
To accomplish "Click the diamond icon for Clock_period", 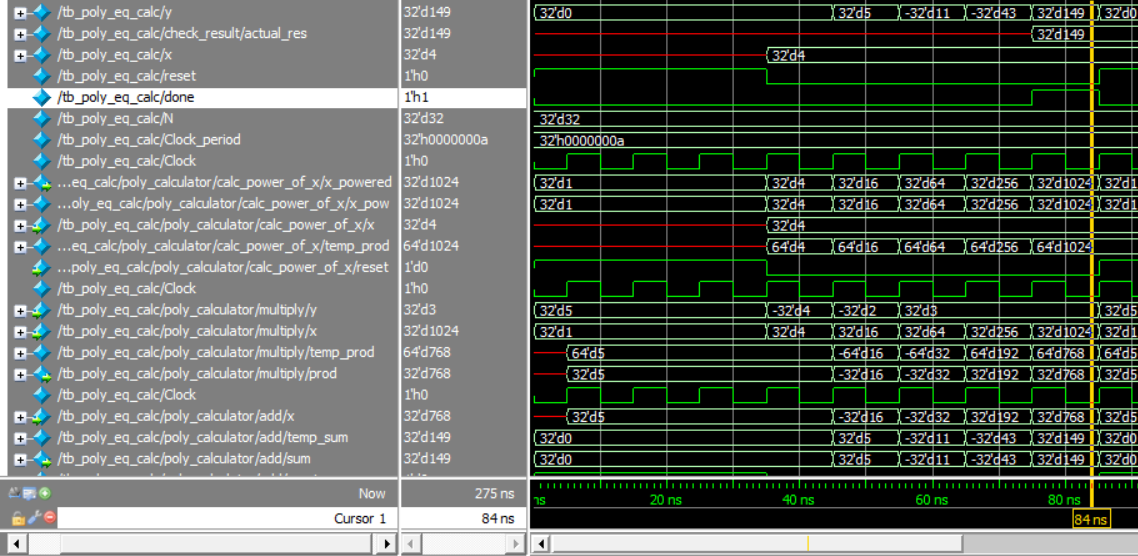I will pyautogui.click(x=42, y=139).
